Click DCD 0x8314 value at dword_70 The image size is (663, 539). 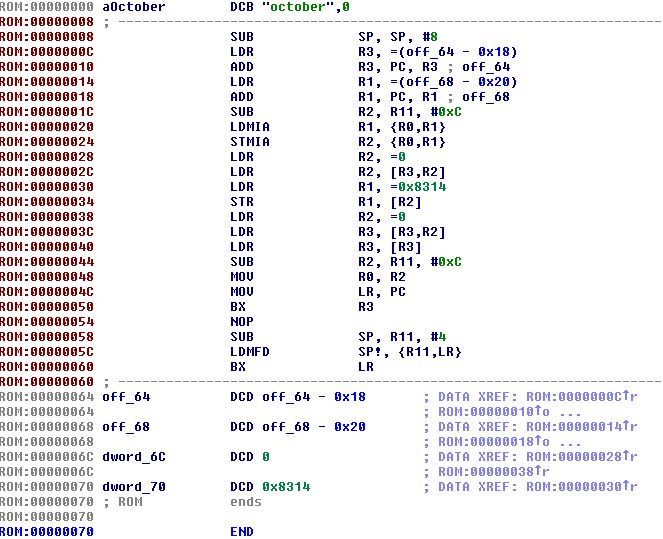[x=286, y=487]
